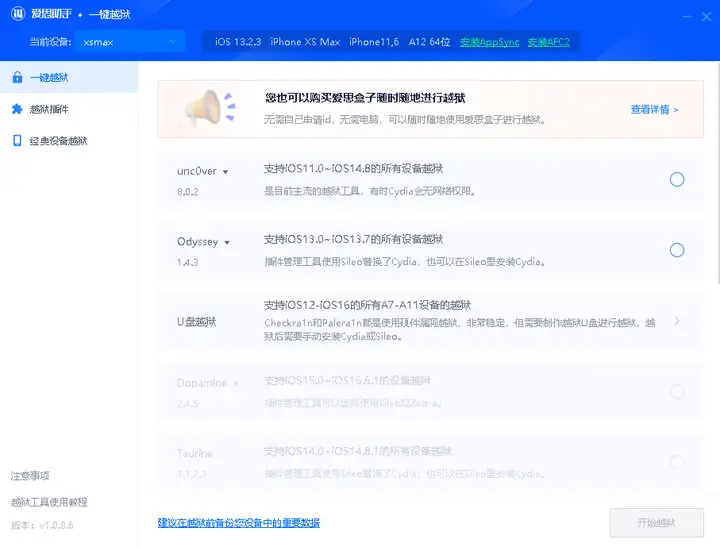
Task: Click the A12 64位 chip text
Action: coord(429,42)
